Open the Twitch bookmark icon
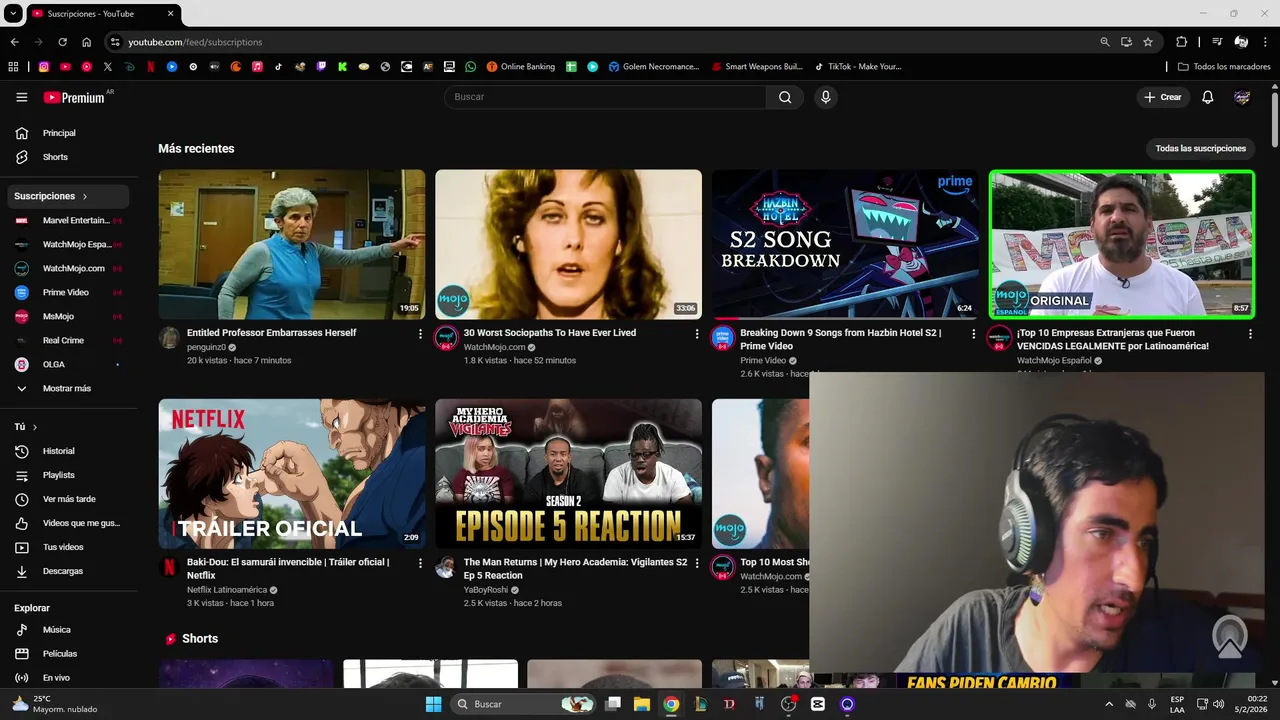The width and height of the screenshot is (1280, 720). tap(321, 67)
